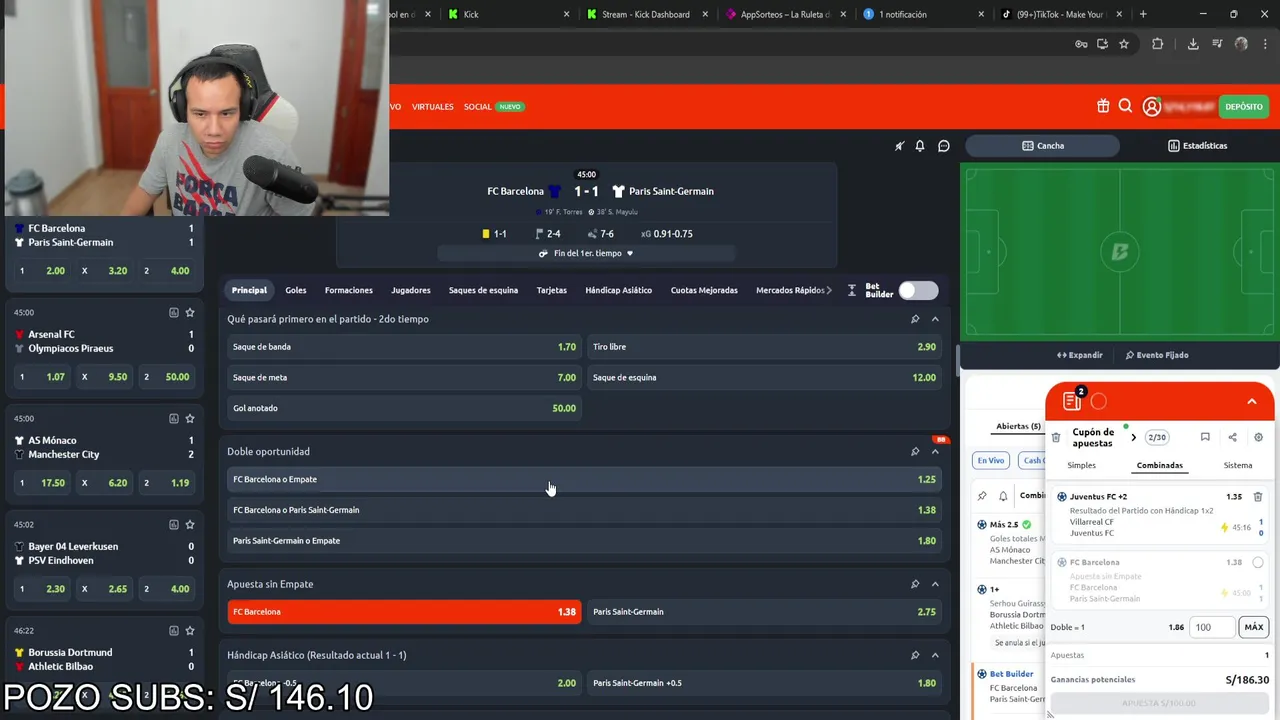1280x720 pixels.
Task: Expand the pitch view with Expandir
Action: 1080,355
